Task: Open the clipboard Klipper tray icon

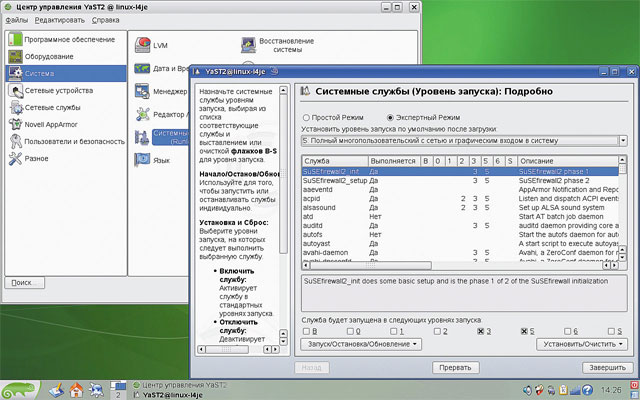Action: 563,390
